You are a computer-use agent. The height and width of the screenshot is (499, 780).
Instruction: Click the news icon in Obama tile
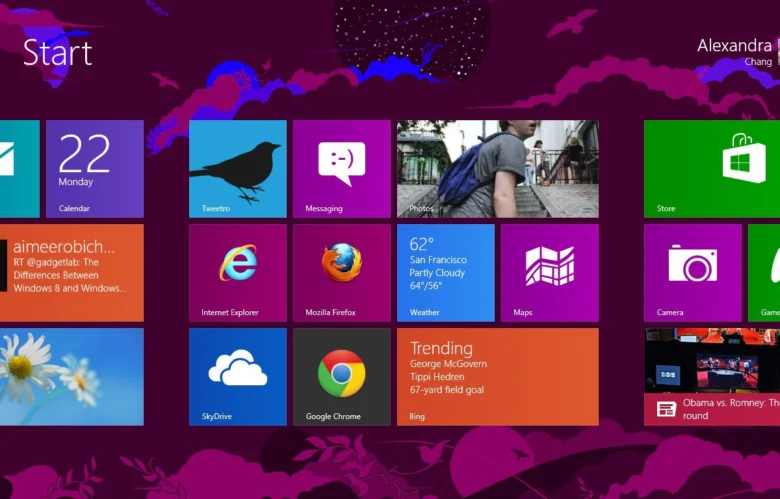(x=666, y=409)
